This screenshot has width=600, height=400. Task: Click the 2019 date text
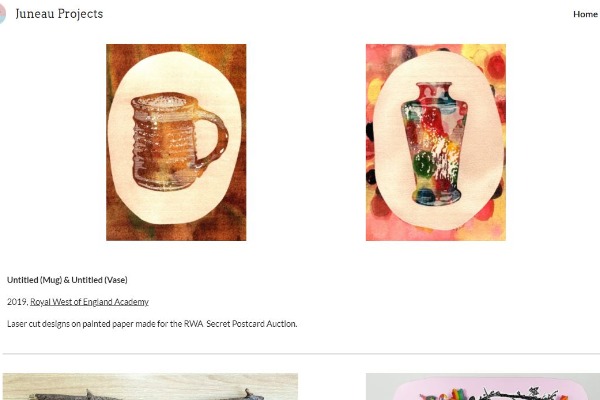17,302
